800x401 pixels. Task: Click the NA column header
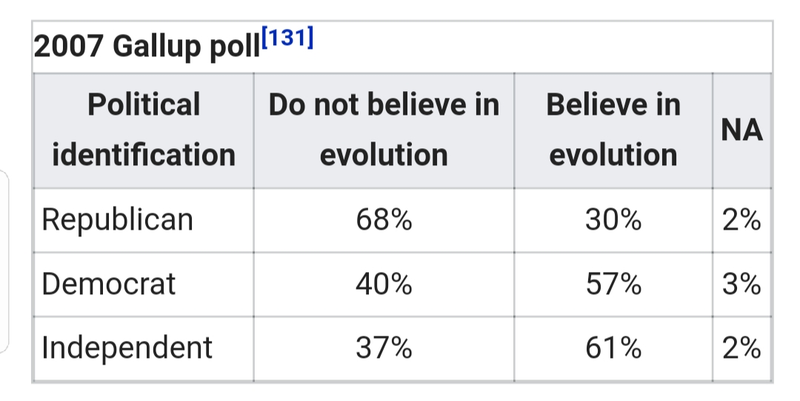click(x=742, y=131)
